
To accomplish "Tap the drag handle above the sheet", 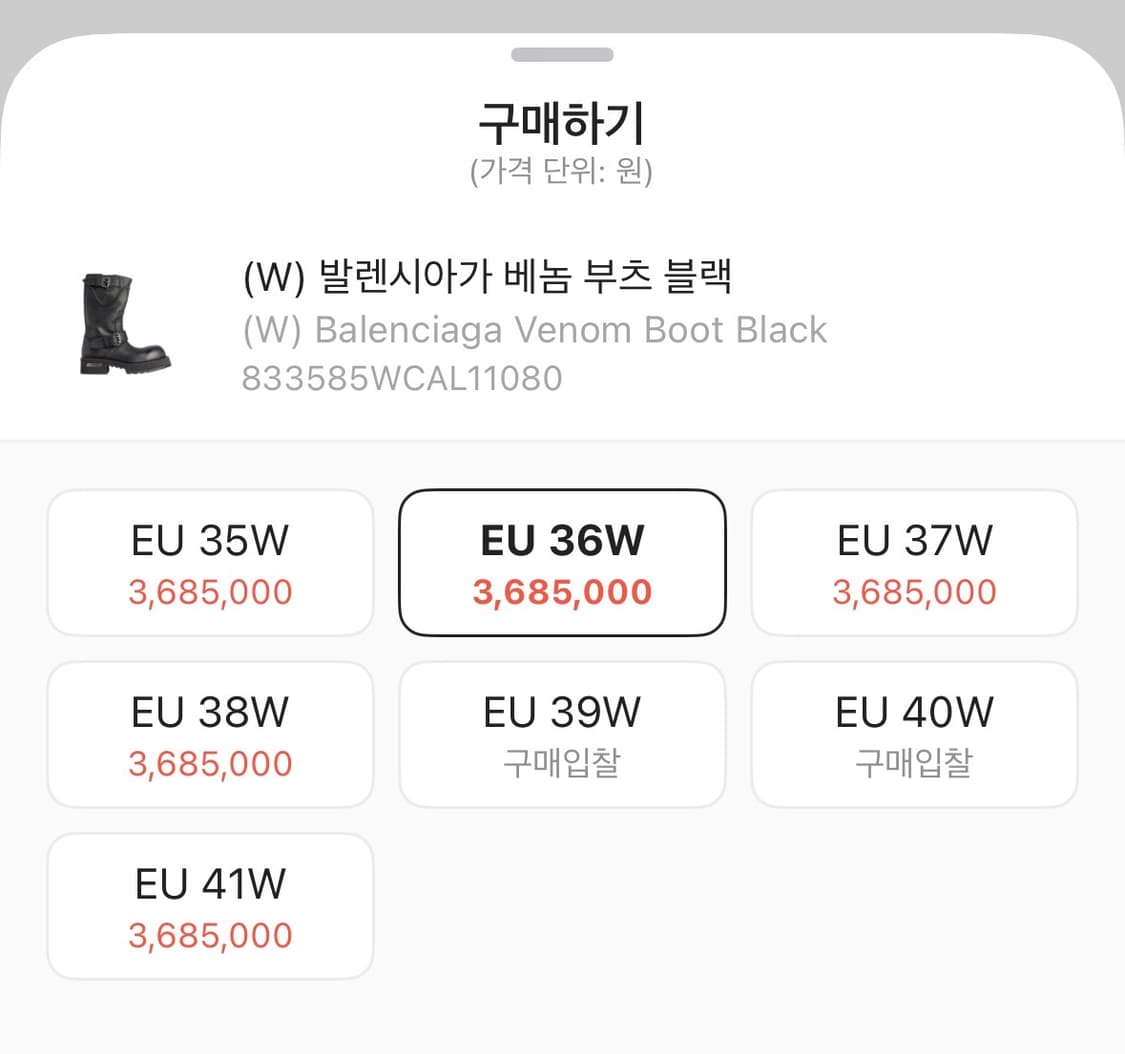I will pos(562,55).
